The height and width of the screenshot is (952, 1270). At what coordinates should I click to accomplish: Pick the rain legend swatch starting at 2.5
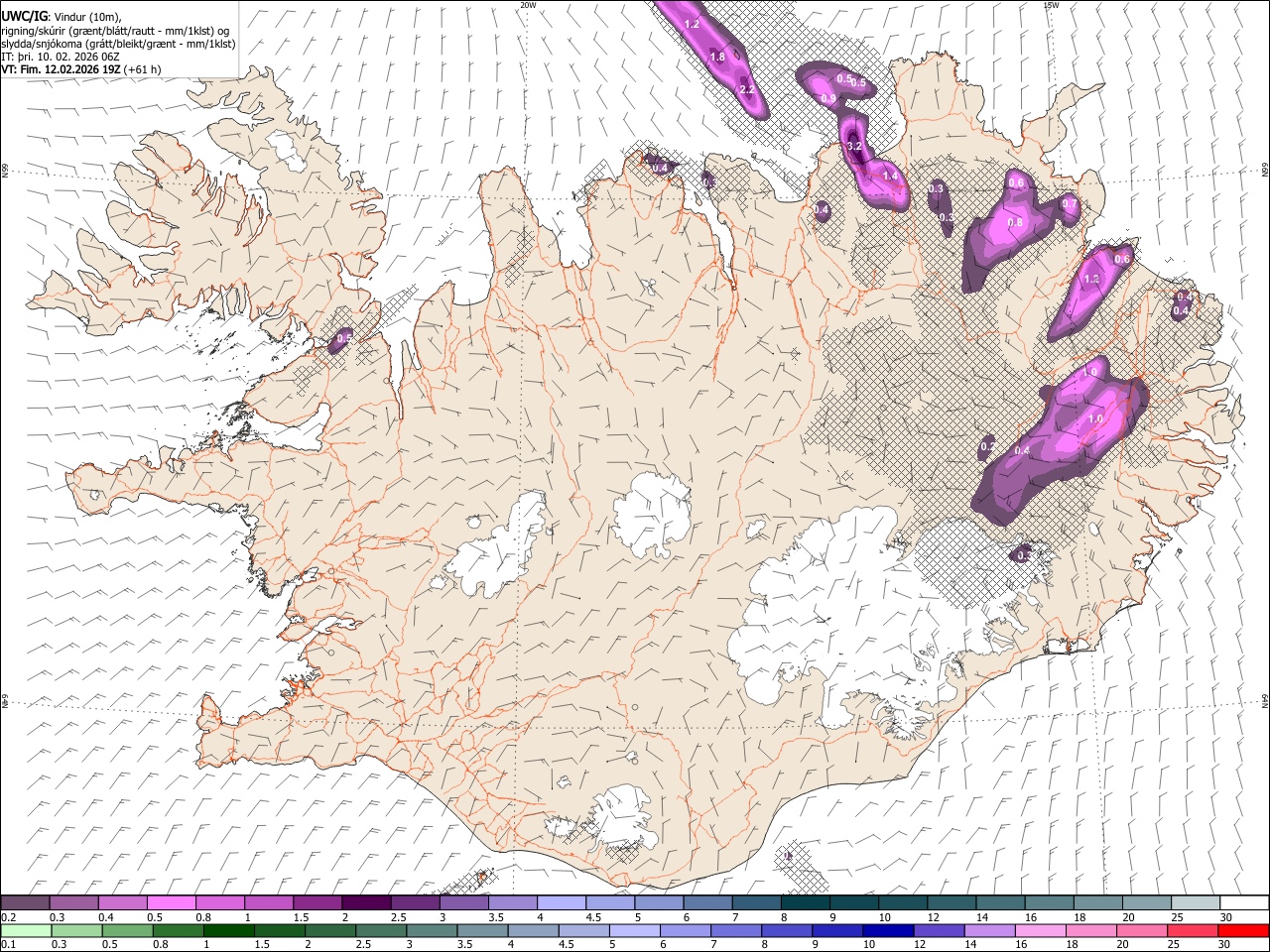coord(381,930)
